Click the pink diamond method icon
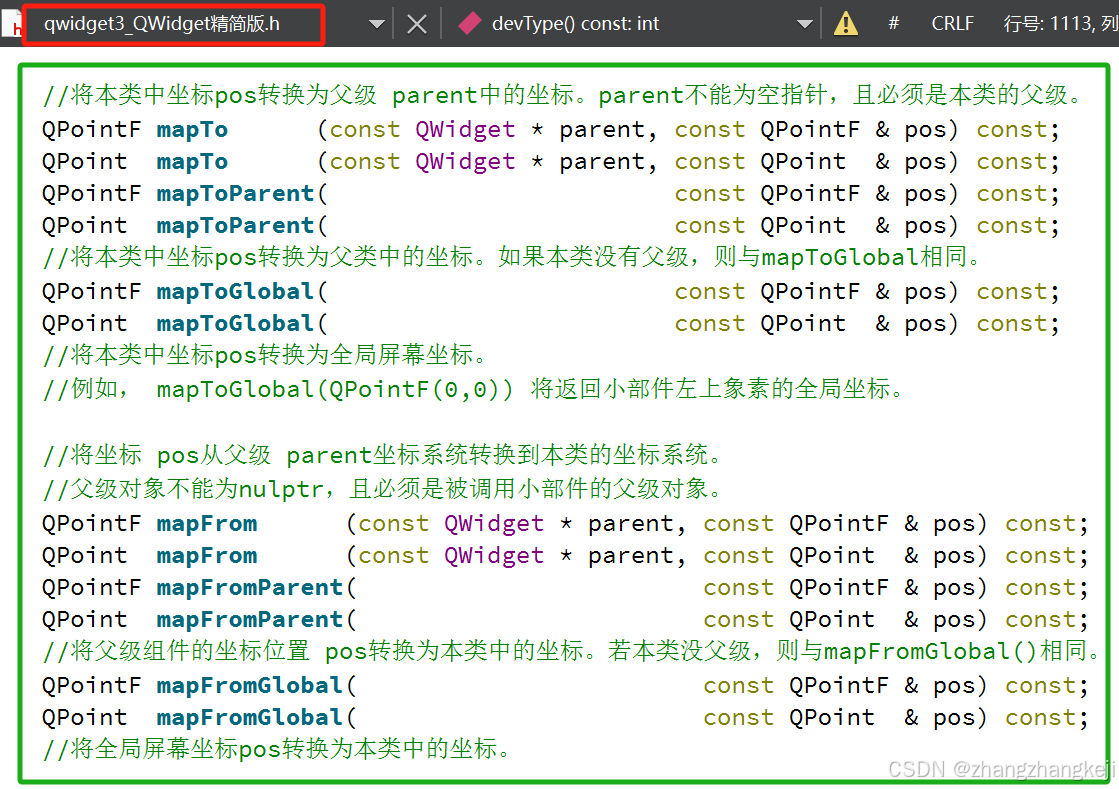Screen dimensions: 1119x789 [x=470, y=24]
